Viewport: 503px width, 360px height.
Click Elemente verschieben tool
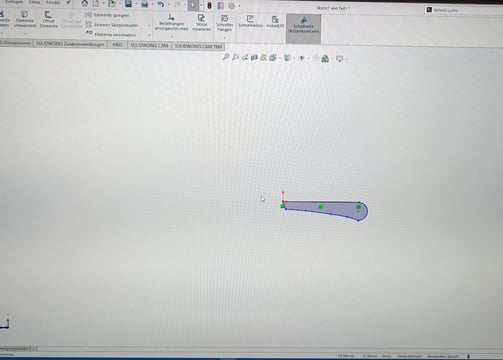111,34
